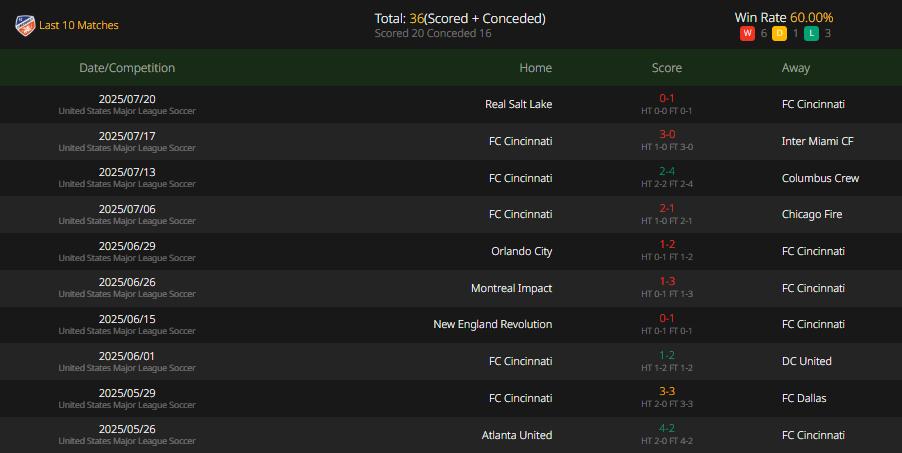
Task: Click the 1-2 score against DC United
Action: click(667, 355)
